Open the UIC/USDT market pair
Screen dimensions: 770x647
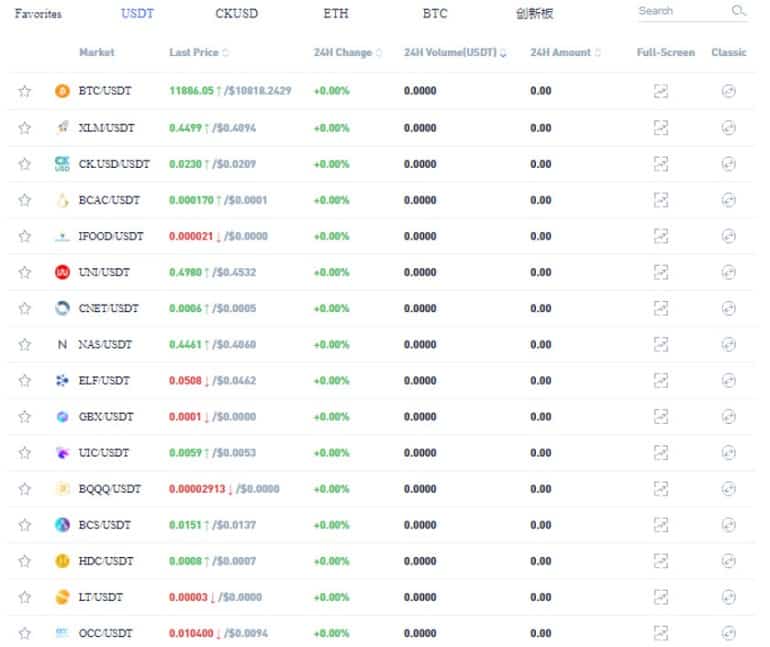pyautogui.click(x=104, y=453)
